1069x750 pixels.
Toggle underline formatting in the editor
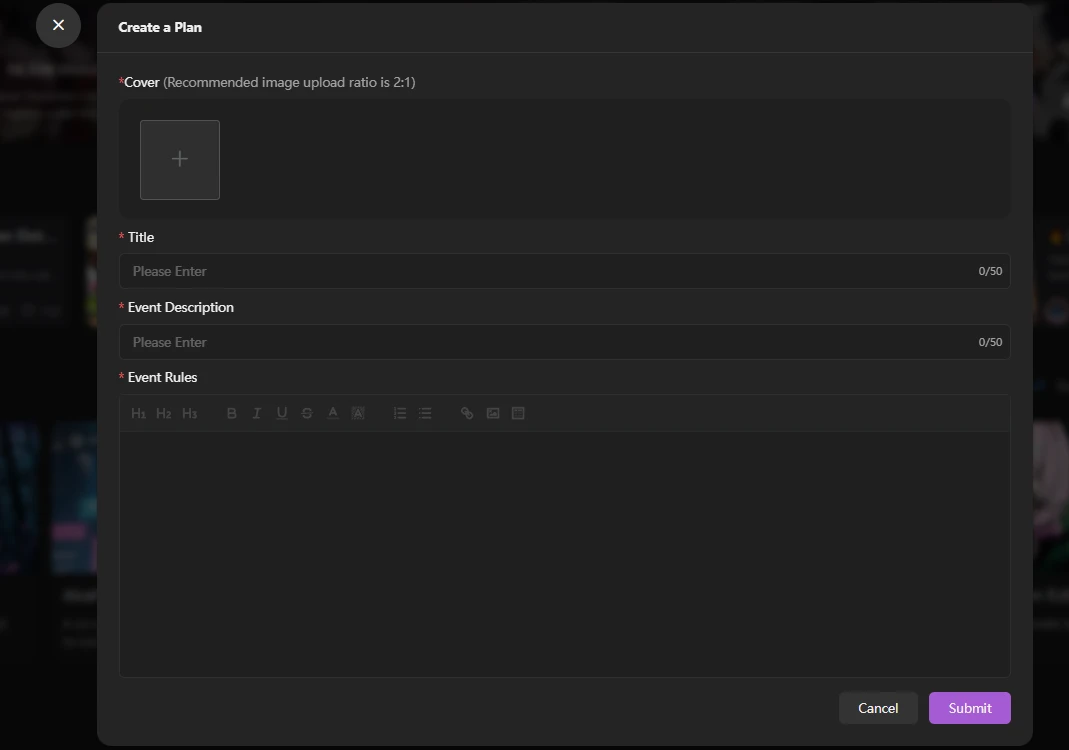click(x=282, y=413)
